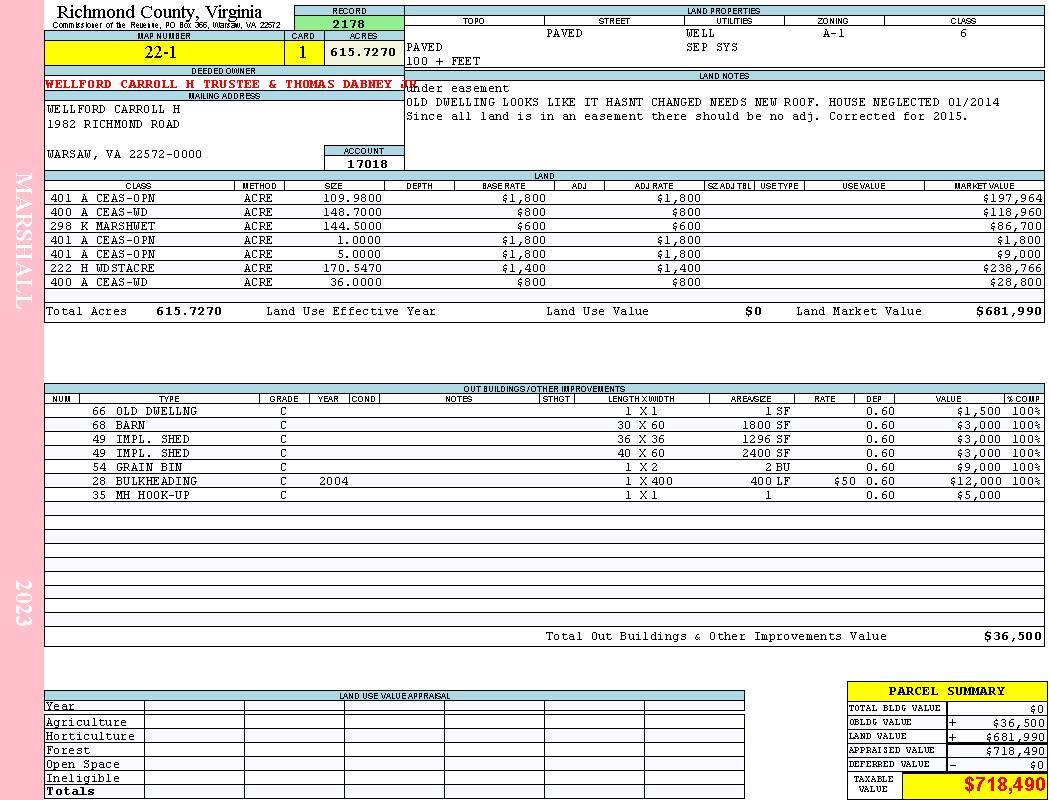Click the 28 BULKHEADING row

coord(544,481)
